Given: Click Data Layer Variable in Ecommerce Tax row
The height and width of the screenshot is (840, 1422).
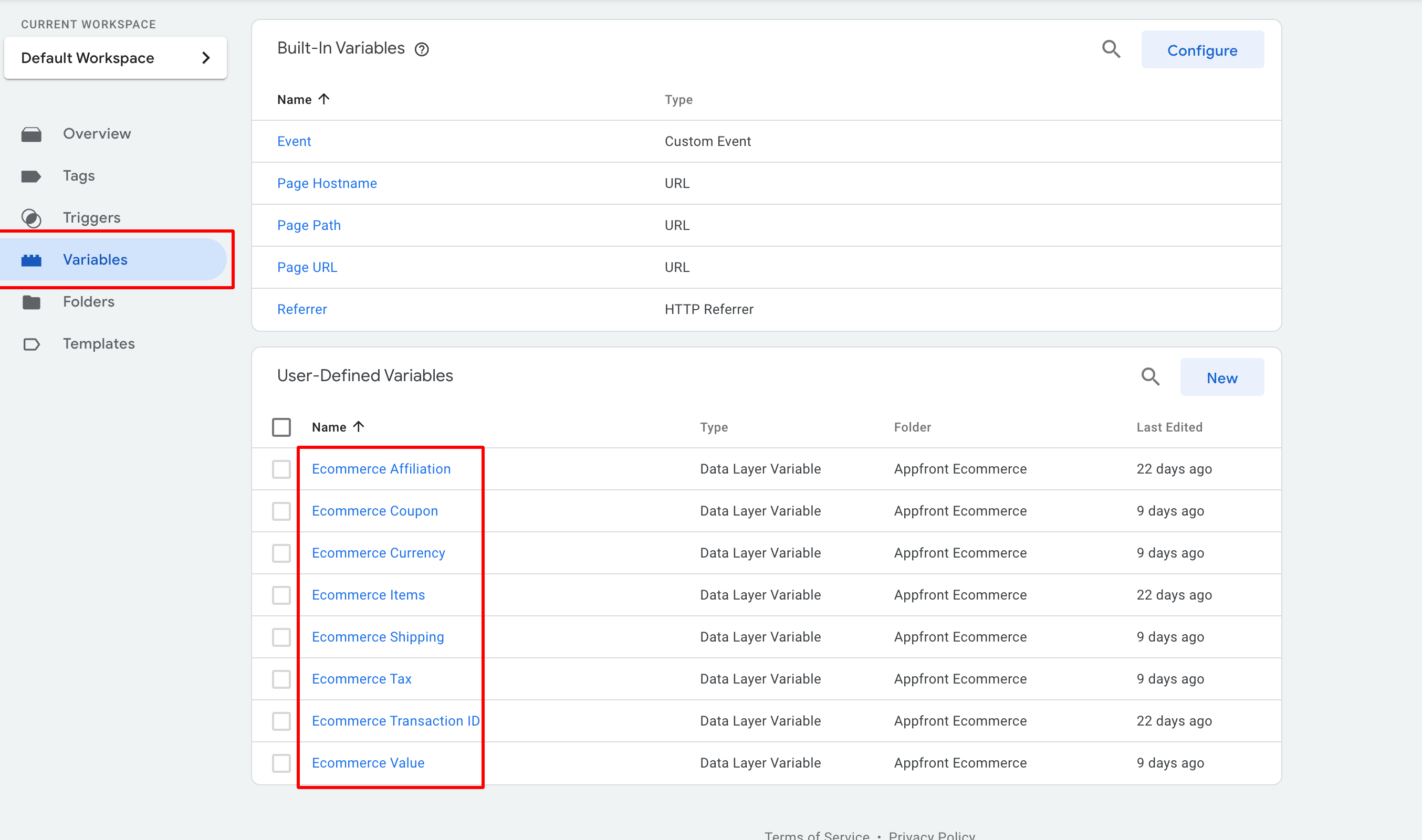Looking at the screenshot, I should pyautogui.click(x=760, y=679).
